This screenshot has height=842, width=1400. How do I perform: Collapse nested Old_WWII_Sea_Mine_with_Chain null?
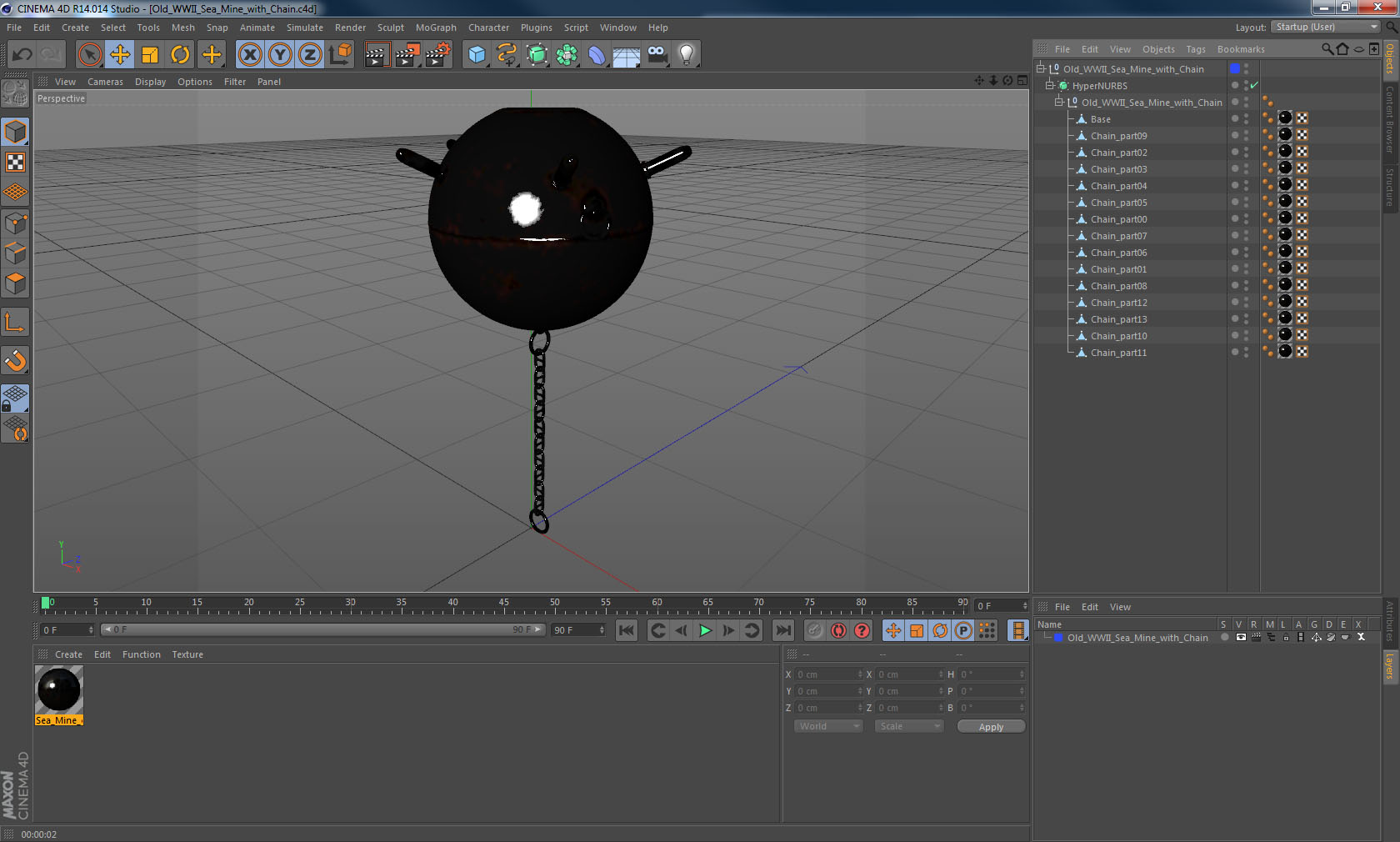point(1059,102)
